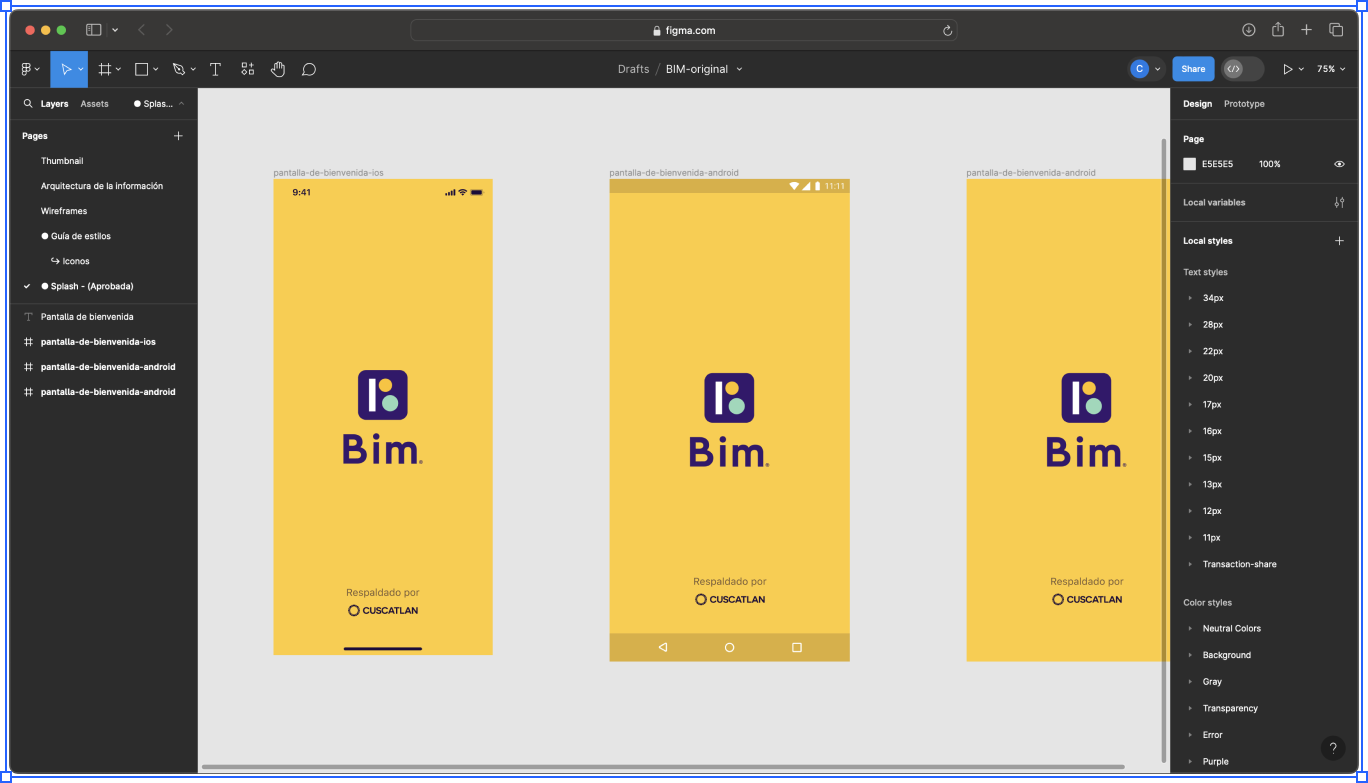
Task: Switch to the Design tab
Action: 1197,104
